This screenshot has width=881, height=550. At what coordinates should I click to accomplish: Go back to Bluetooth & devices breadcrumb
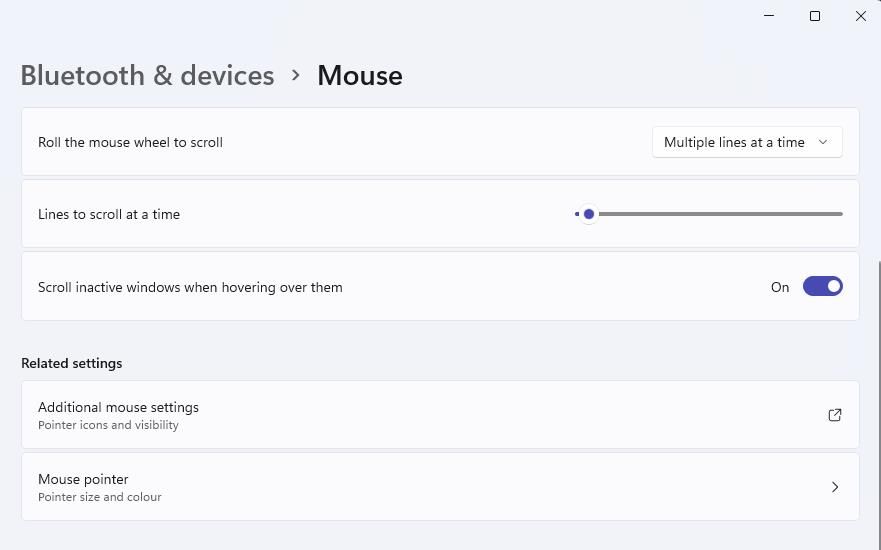pyautogui.click(x=147, y=75)
